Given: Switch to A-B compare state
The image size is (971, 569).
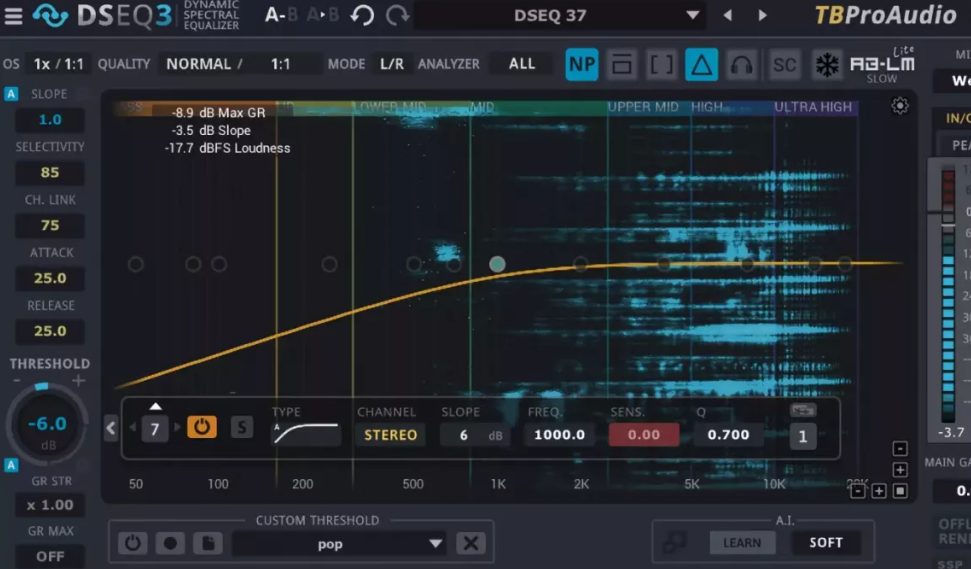Looking at the screenshot, I should point(281,15).
